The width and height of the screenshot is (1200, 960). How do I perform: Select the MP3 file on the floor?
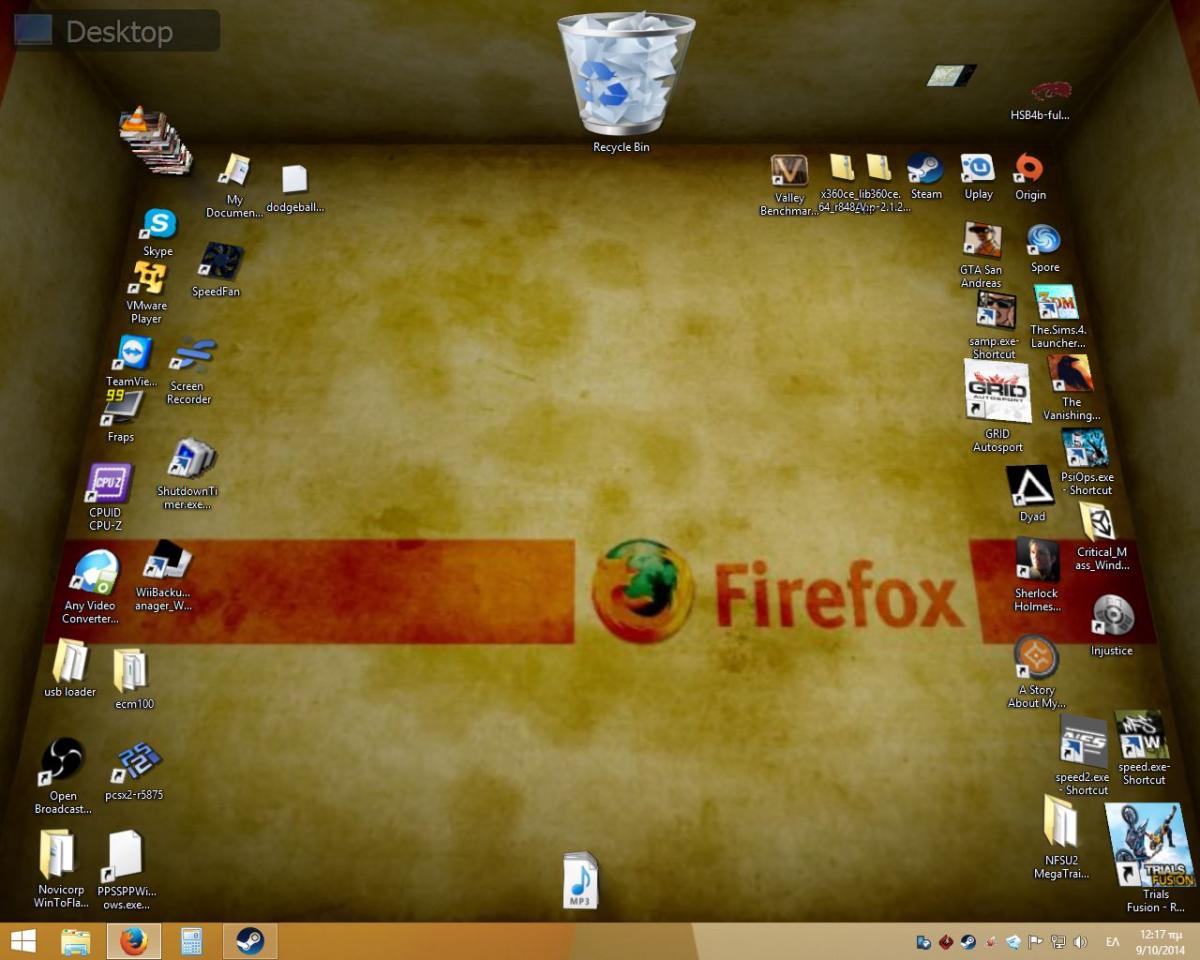pyautogui.click(x=580, y=881)
